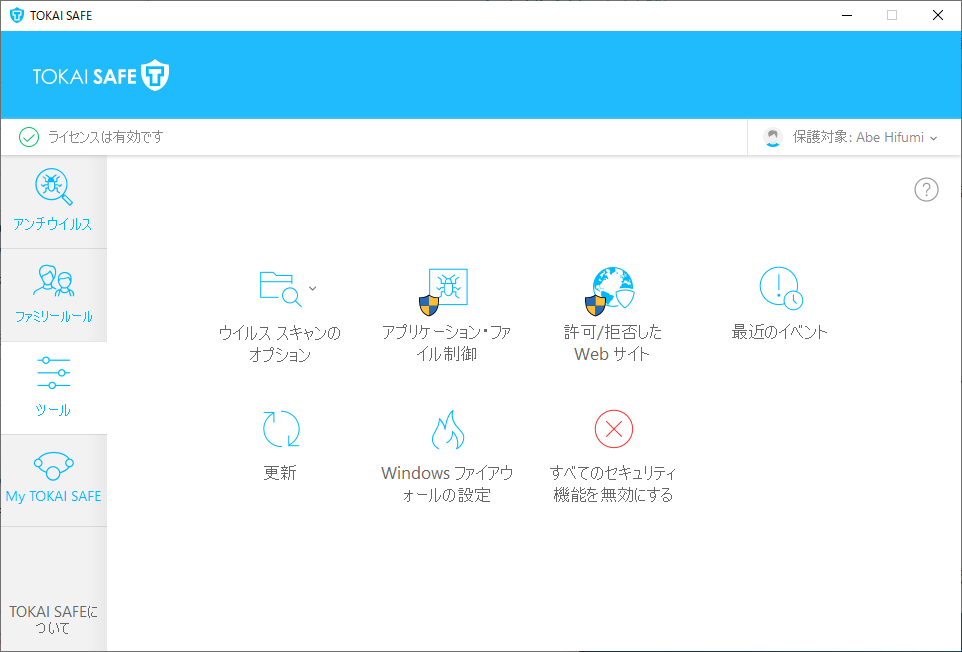Open the virus scan options folder icon
This screenshot has width=962, height=652.
point(279,287)
